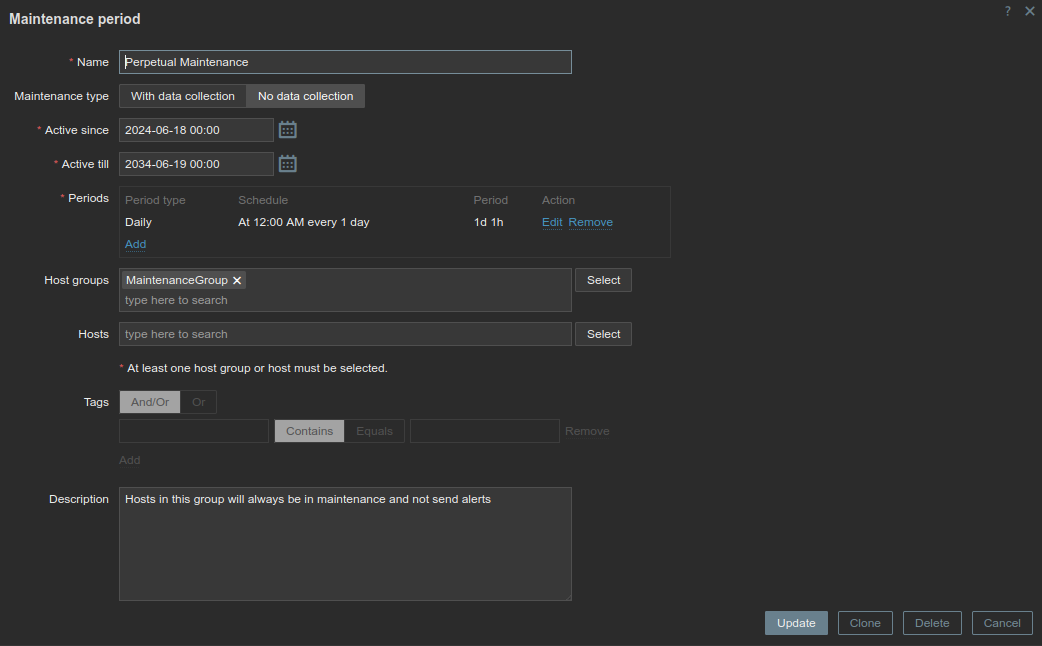This screenshot has height=646, width=1042.
Task: Click 'At 12:00 AM every 1 day' schedule
Action: click(304, 222)
